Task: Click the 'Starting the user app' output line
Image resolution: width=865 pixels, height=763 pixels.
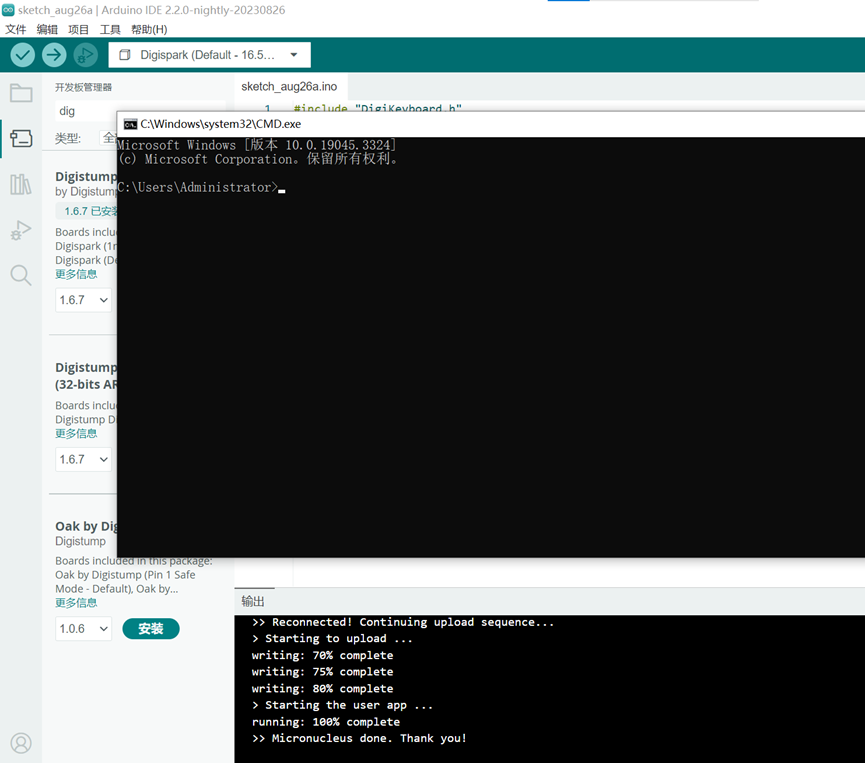Action: click(x=342, y=705)
